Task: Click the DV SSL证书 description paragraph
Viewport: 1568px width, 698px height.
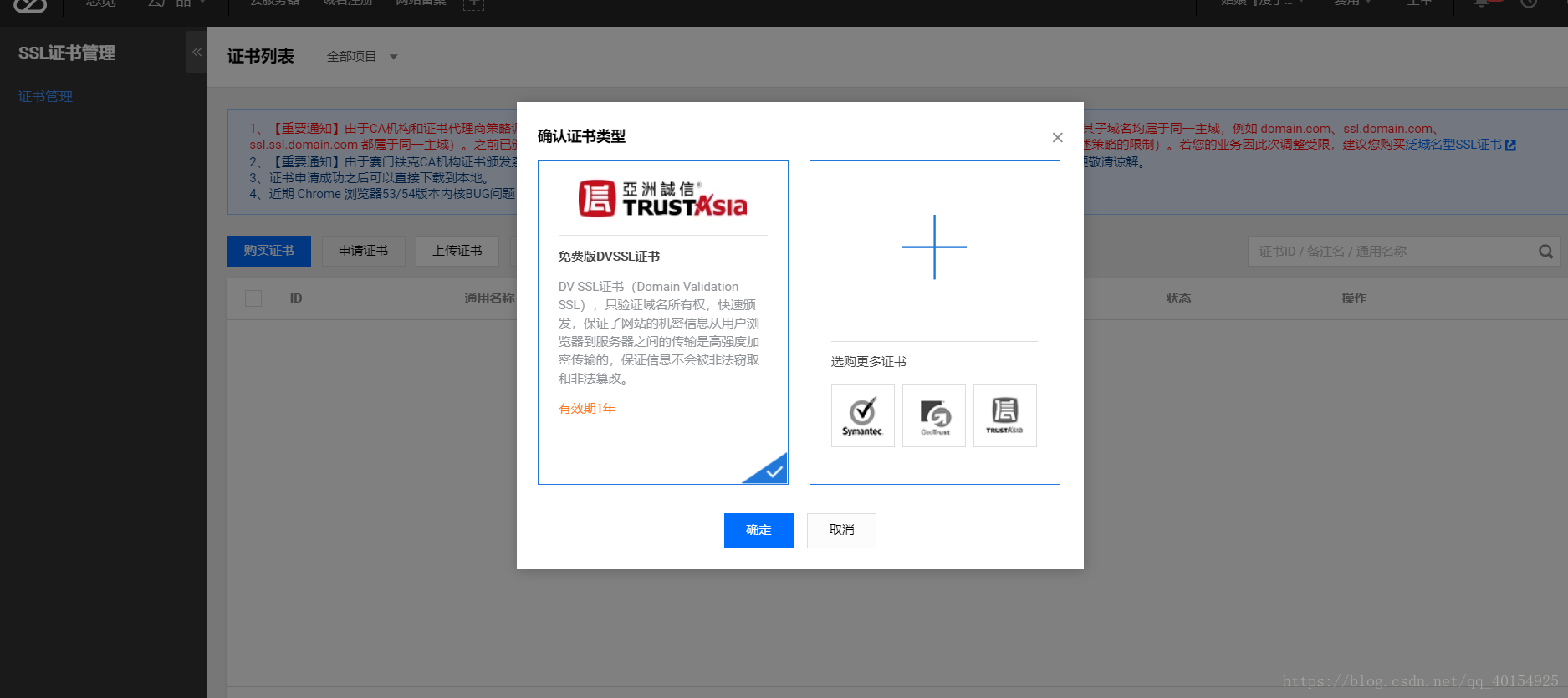Action: pos(659,333)
